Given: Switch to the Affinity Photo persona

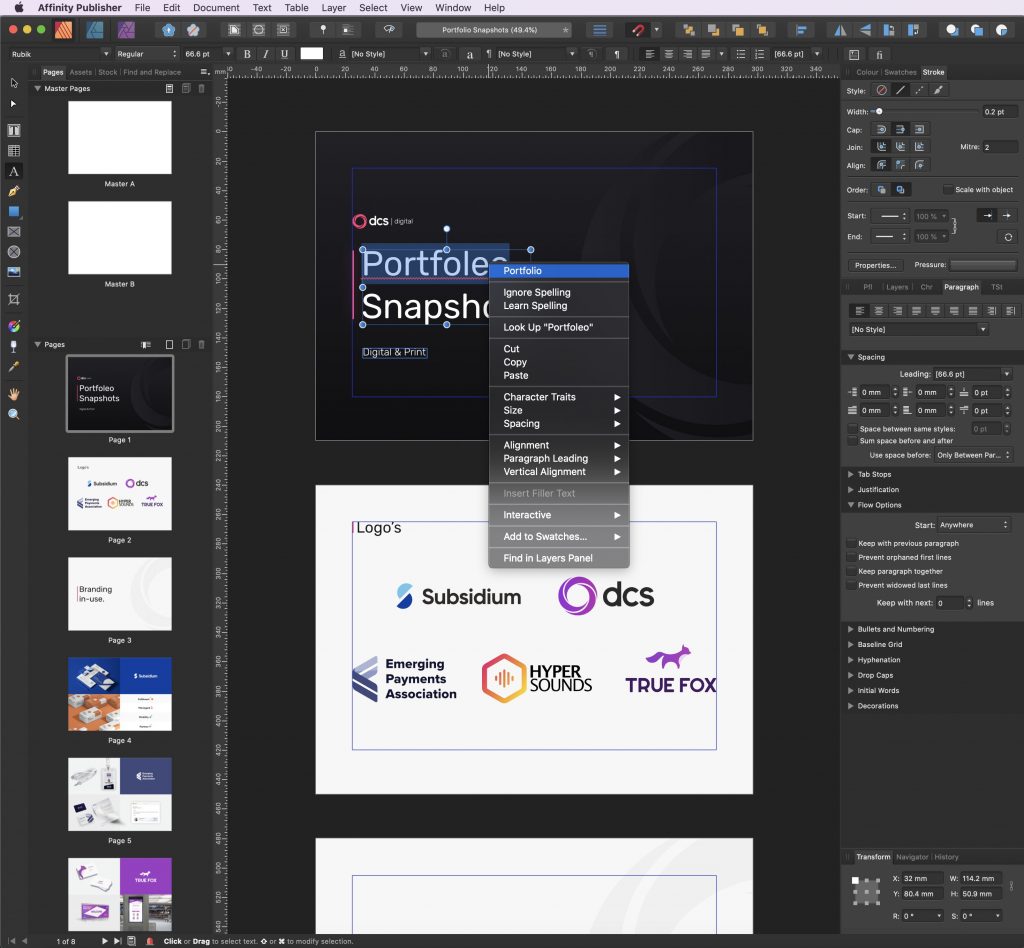Looking at the screenshot, I should [x=127, y=30].
